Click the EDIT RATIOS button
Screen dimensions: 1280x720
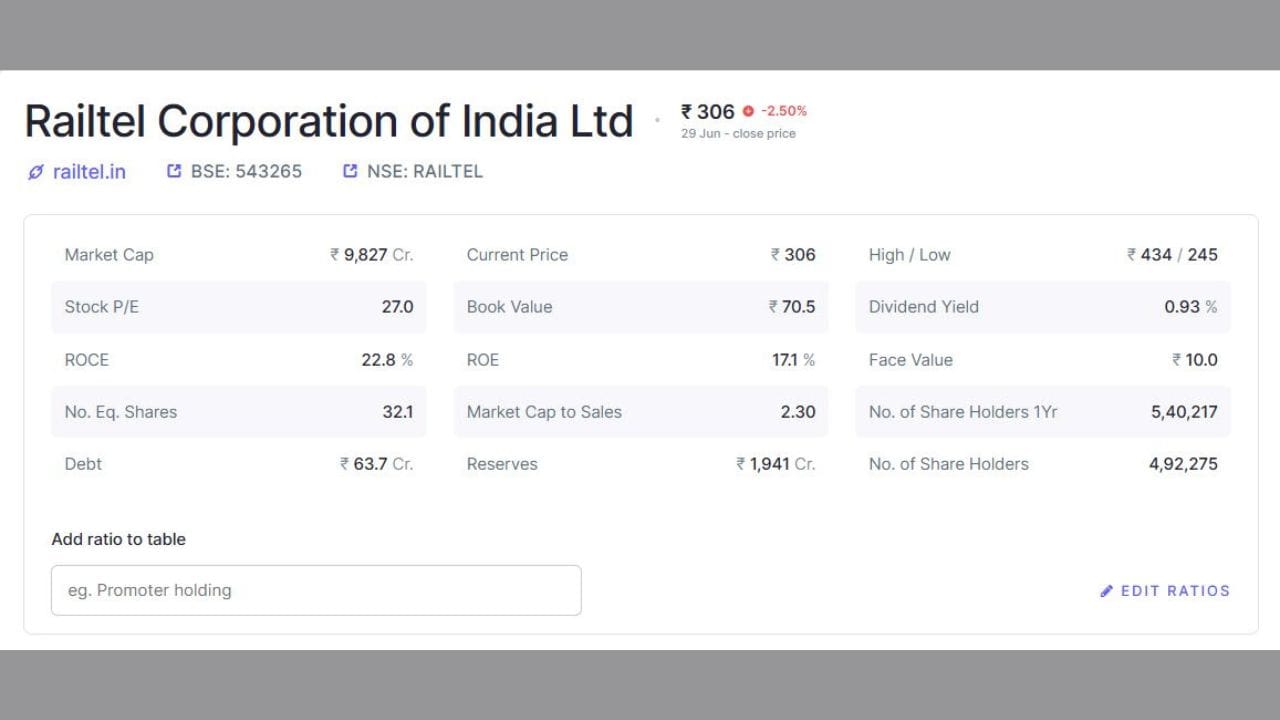click(x=1165, y=591)
